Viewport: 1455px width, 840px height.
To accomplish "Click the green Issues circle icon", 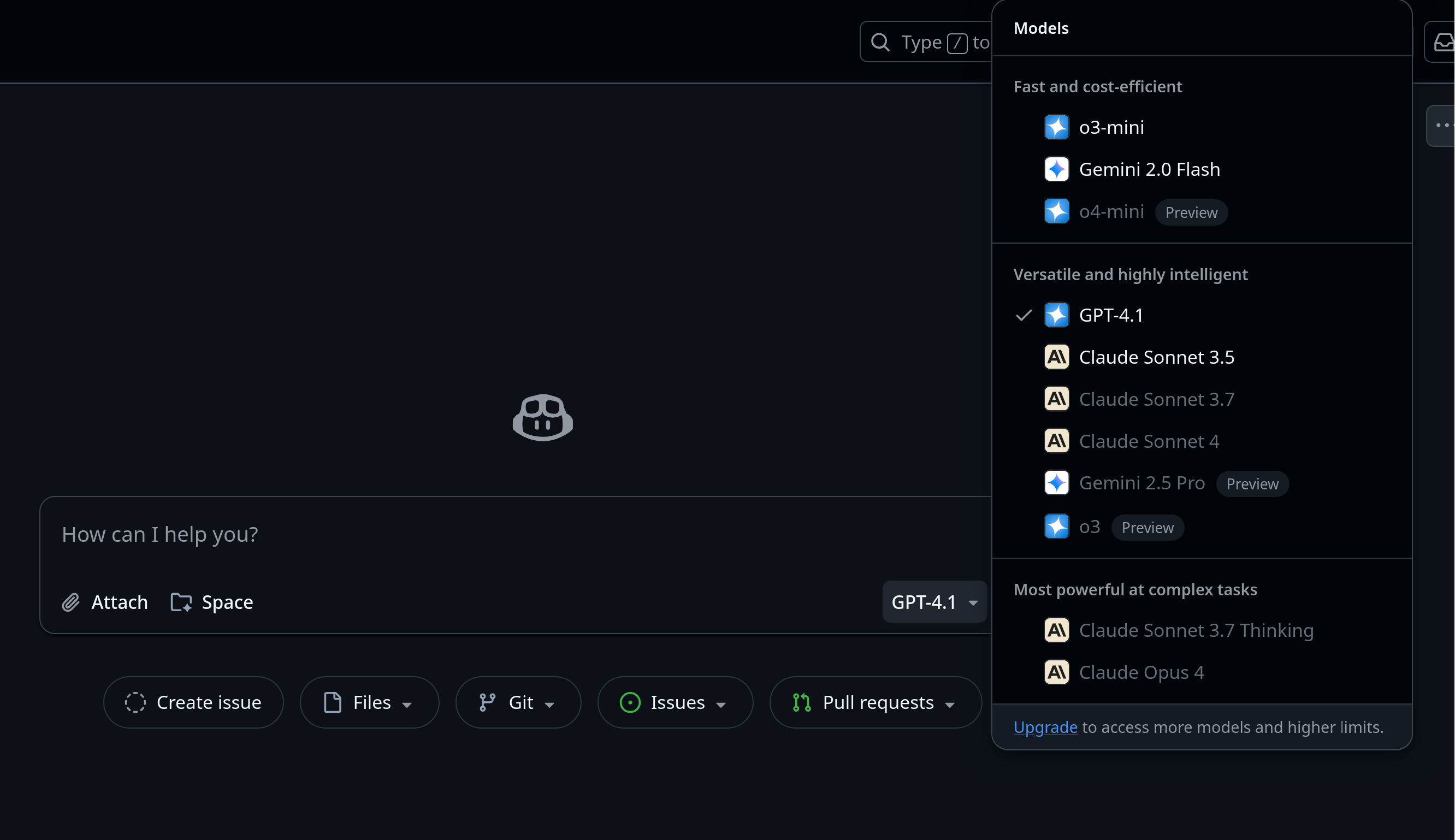I will tap(630, 703).
